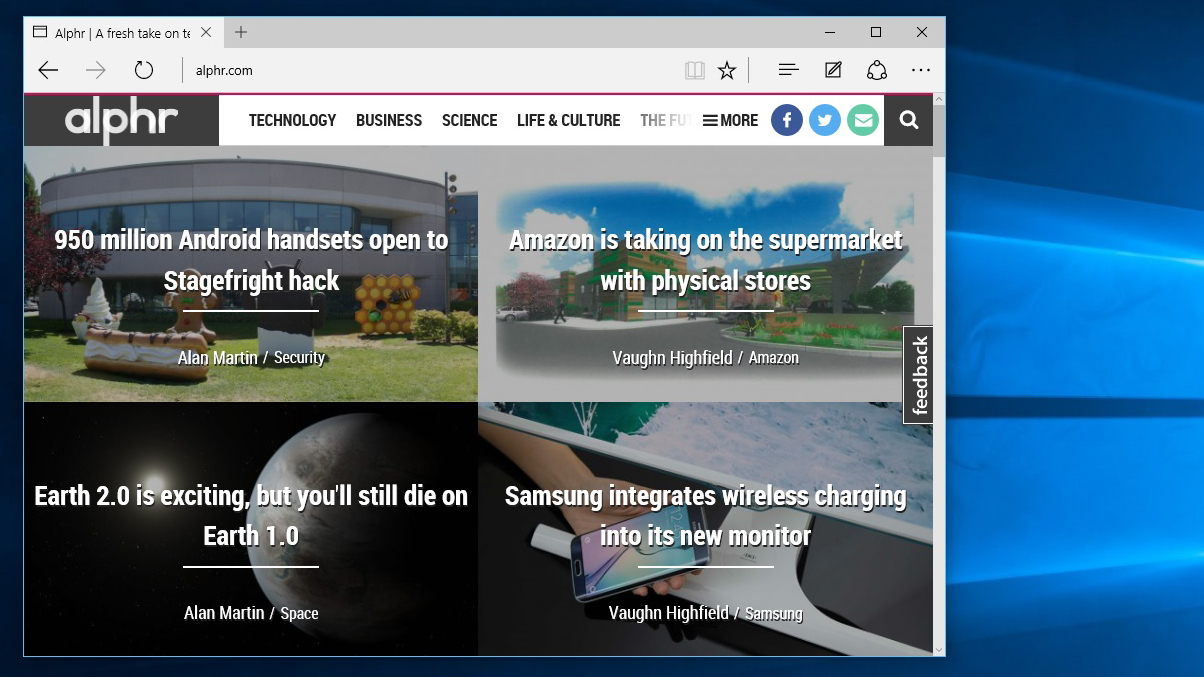Open the Earth 2.0 article headline

pyautogui.click(x=251, y=515)
